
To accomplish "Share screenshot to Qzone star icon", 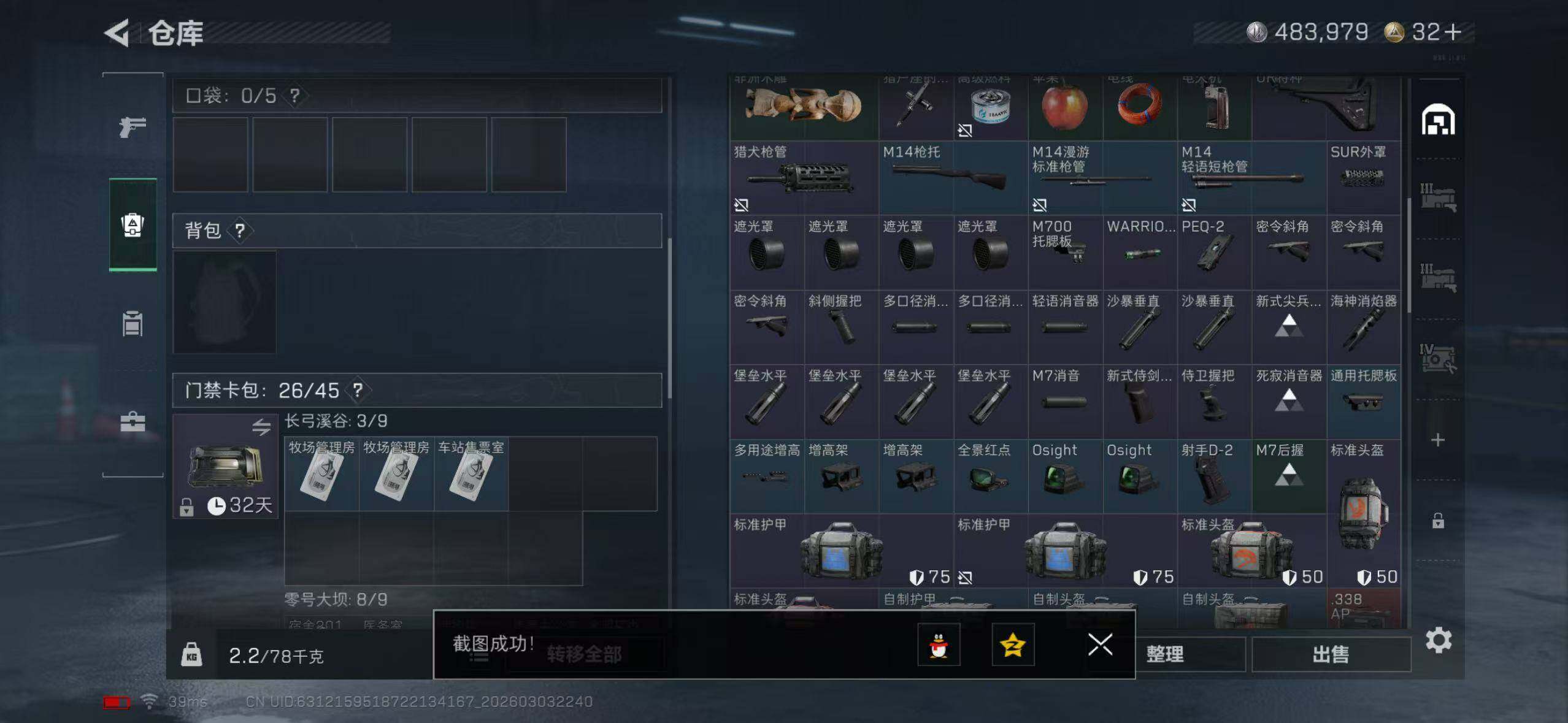I will (1013, 645).
